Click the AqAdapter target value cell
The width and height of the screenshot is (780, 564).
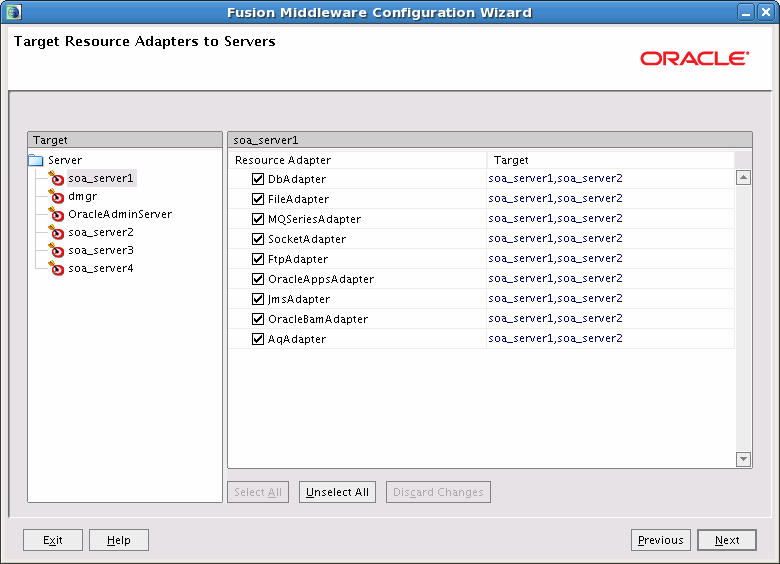[610, 338]
